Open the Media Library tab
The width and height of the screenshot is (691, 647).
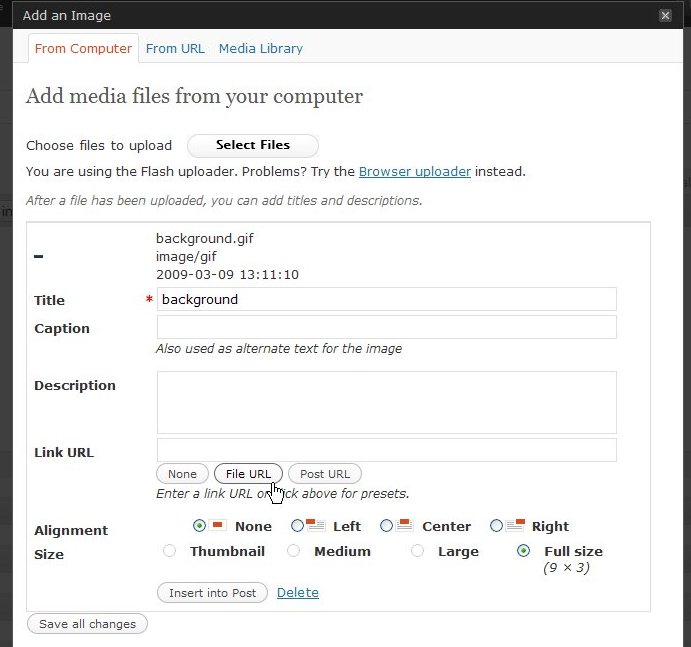click(x=260, y=48)
